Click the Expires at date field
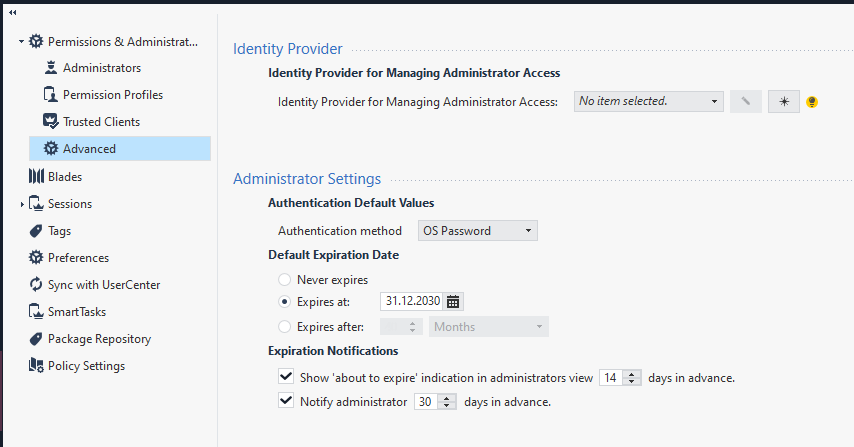The width and height of the screenshot is (854, 447). (411, 301)
